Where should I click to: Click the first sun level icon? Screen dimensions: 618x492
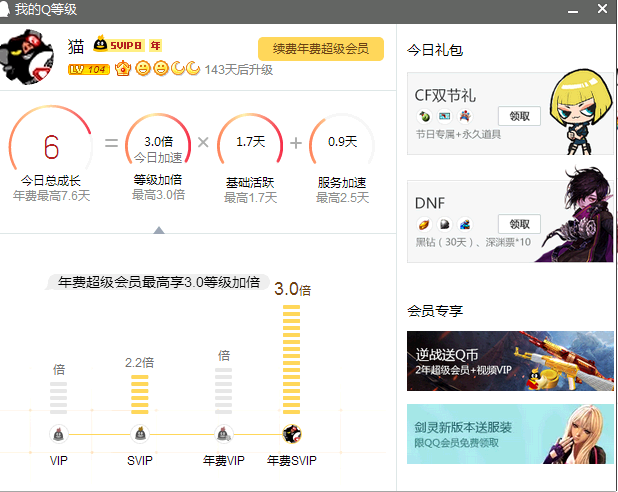click(x=143, y=69)
